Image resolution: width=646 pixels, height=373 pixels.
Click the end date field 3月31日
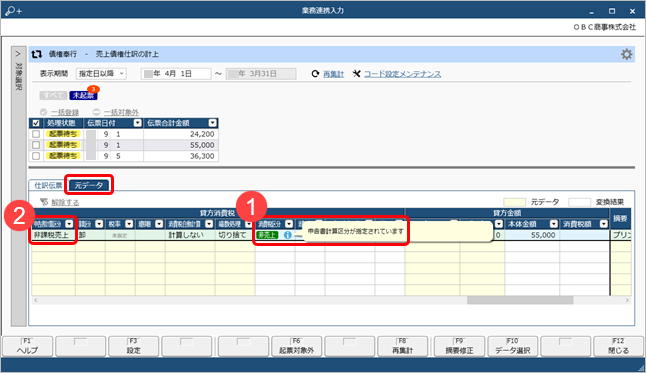click(x=261, y=74)
